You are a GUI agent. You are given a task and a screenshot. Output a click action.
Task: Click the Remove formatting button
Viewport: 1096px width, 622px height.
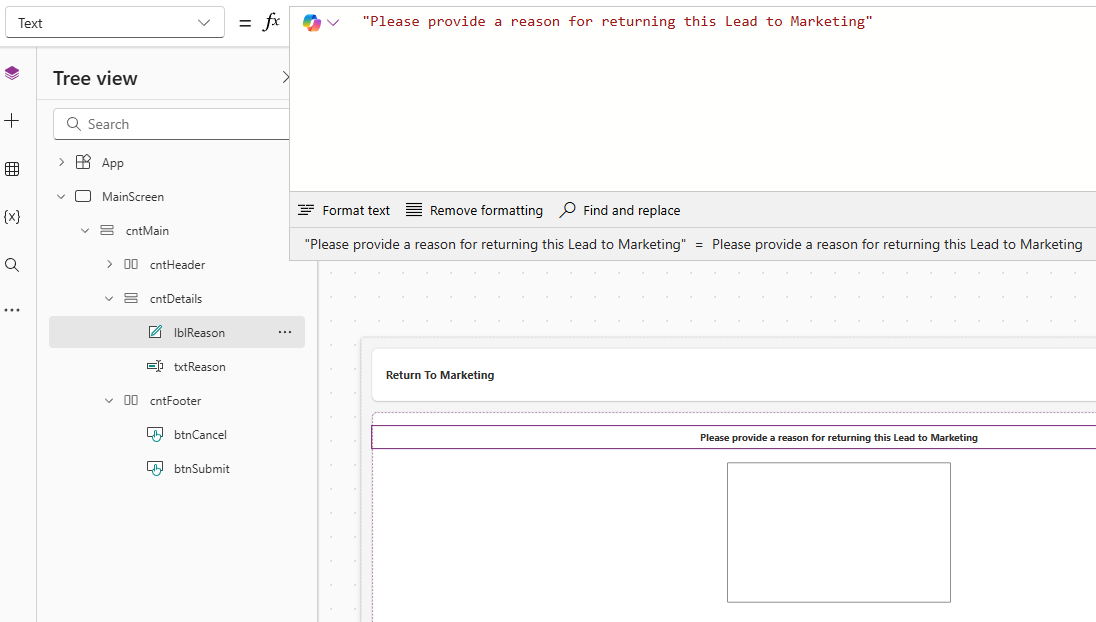474,210
